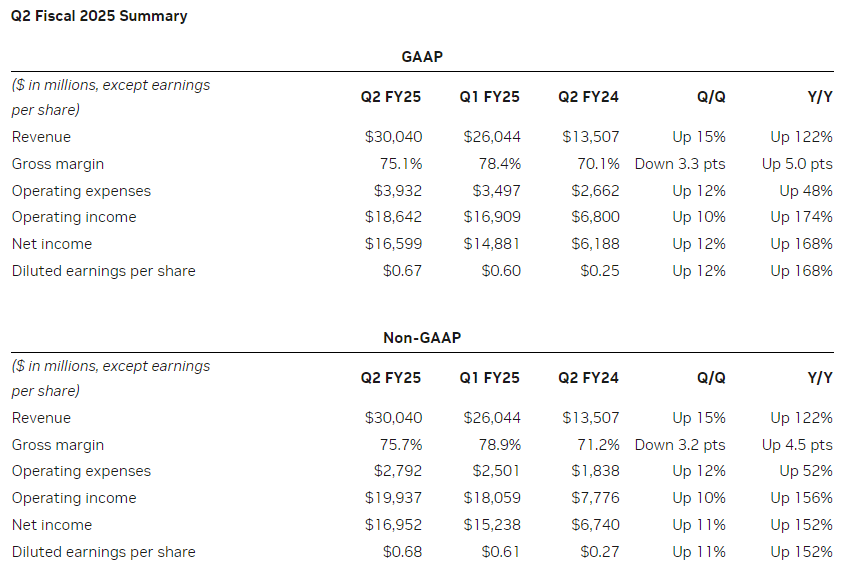This screenshot has height=574, width=850.
Task: Select GAAP operating expenses $3,932
Action: [397, 191]
